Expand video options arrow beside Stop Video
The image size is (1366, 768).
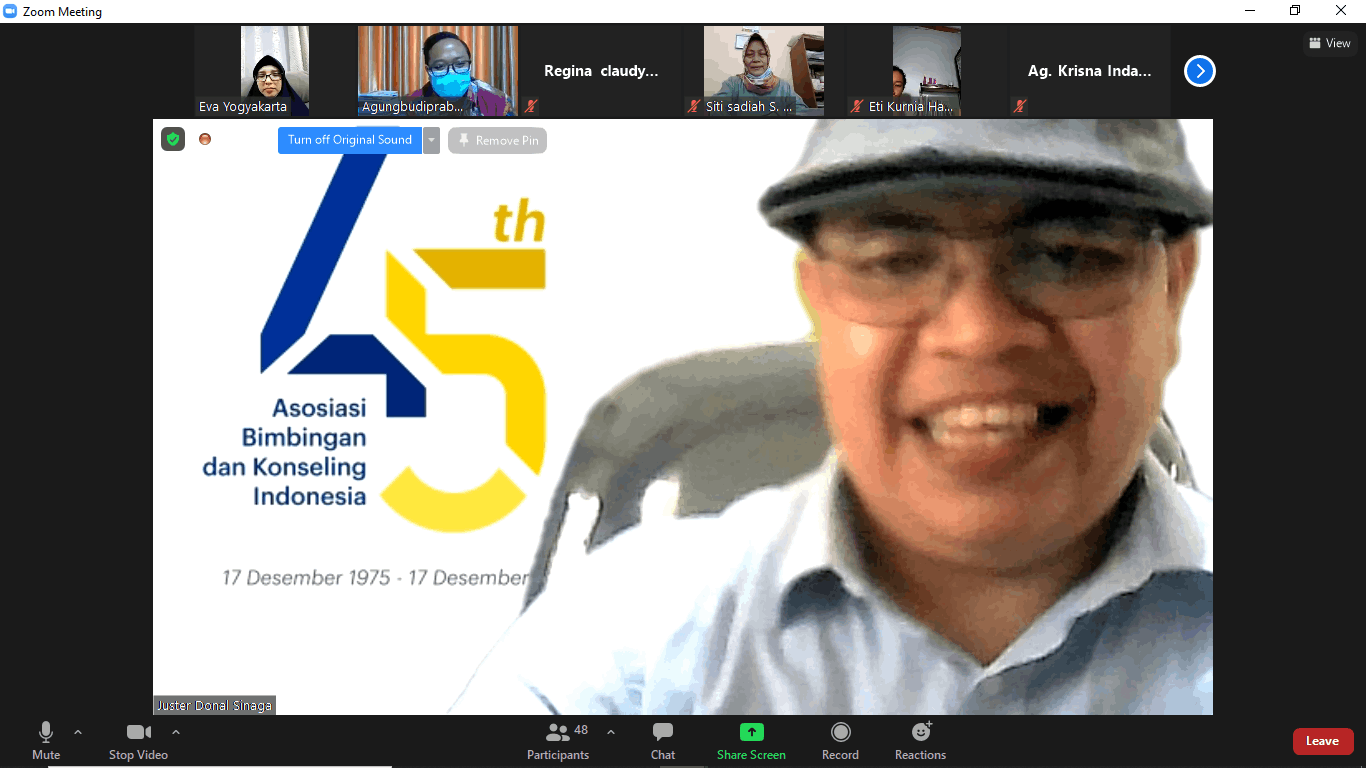[x=176, y=732]
